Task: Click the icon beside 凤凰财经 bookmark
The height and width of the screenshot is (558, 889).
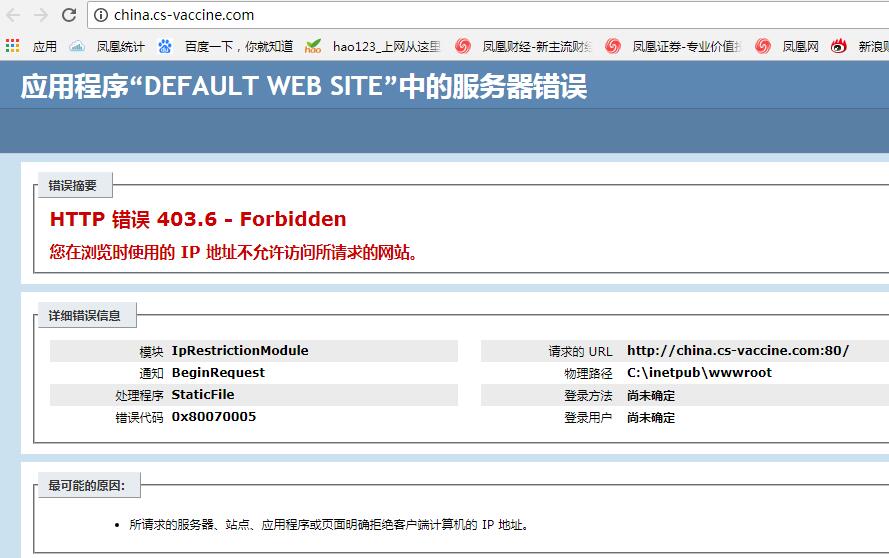Action: (x=463, y=46)
